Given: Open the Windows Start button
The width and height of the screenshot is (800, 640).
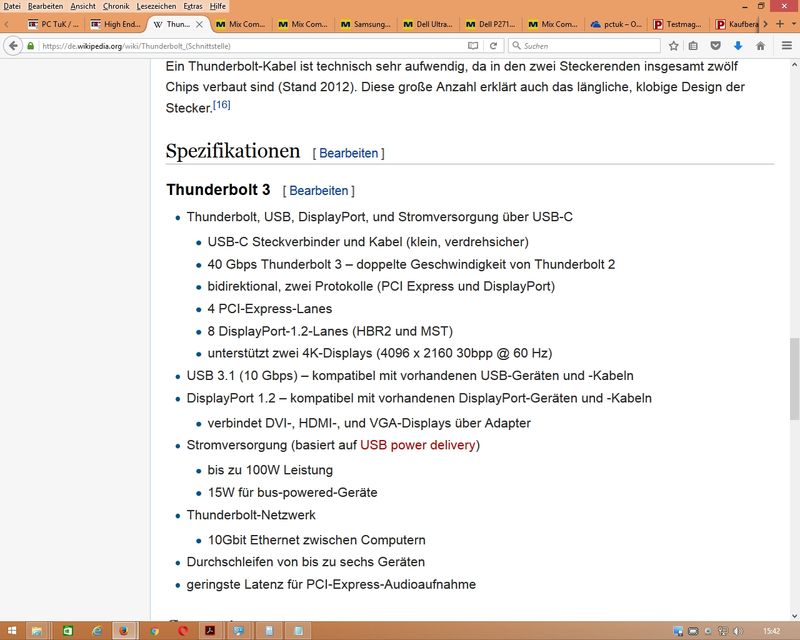Looking at the screenshot, I should pos(12,631).
